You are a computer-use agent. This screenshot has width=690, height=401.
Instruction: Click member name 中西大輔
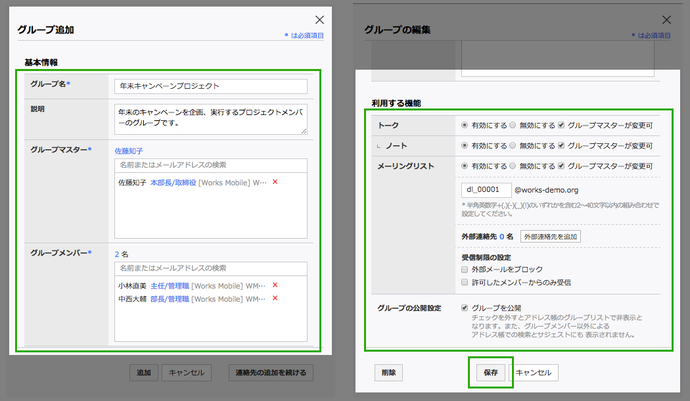132,299
